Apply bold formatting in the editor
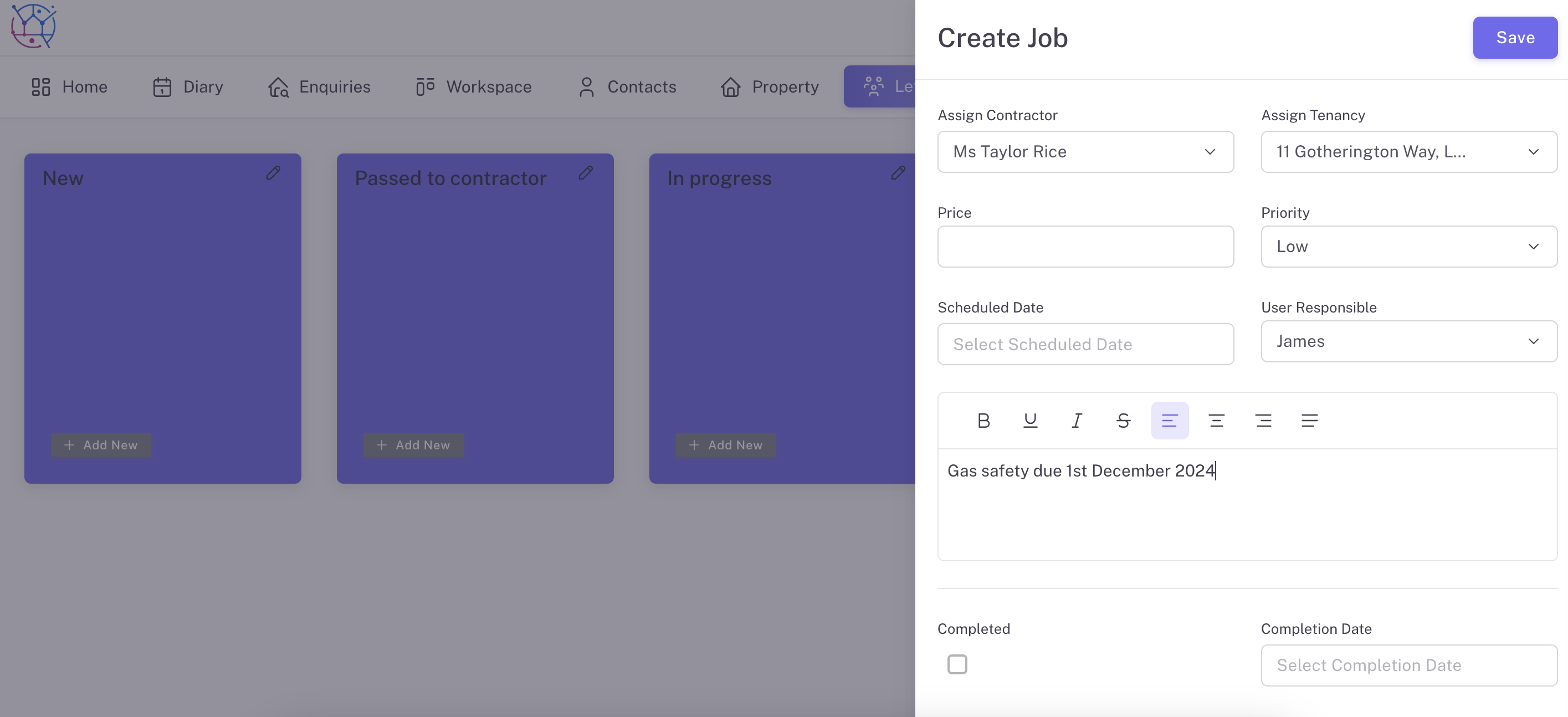This screenshot has width=1568, height=717. (x=983, y=421)
